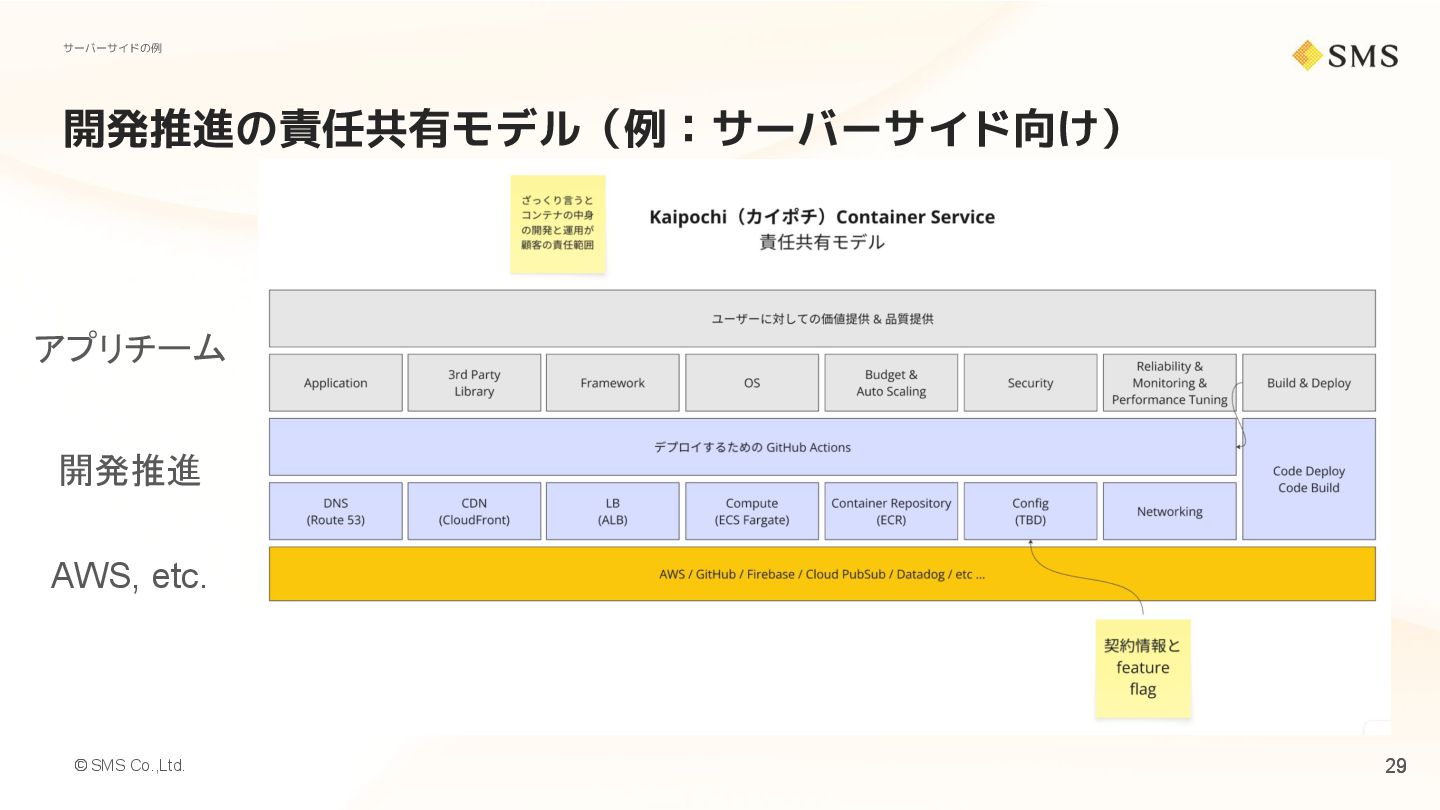Click the OS box

tap(752, 383)
